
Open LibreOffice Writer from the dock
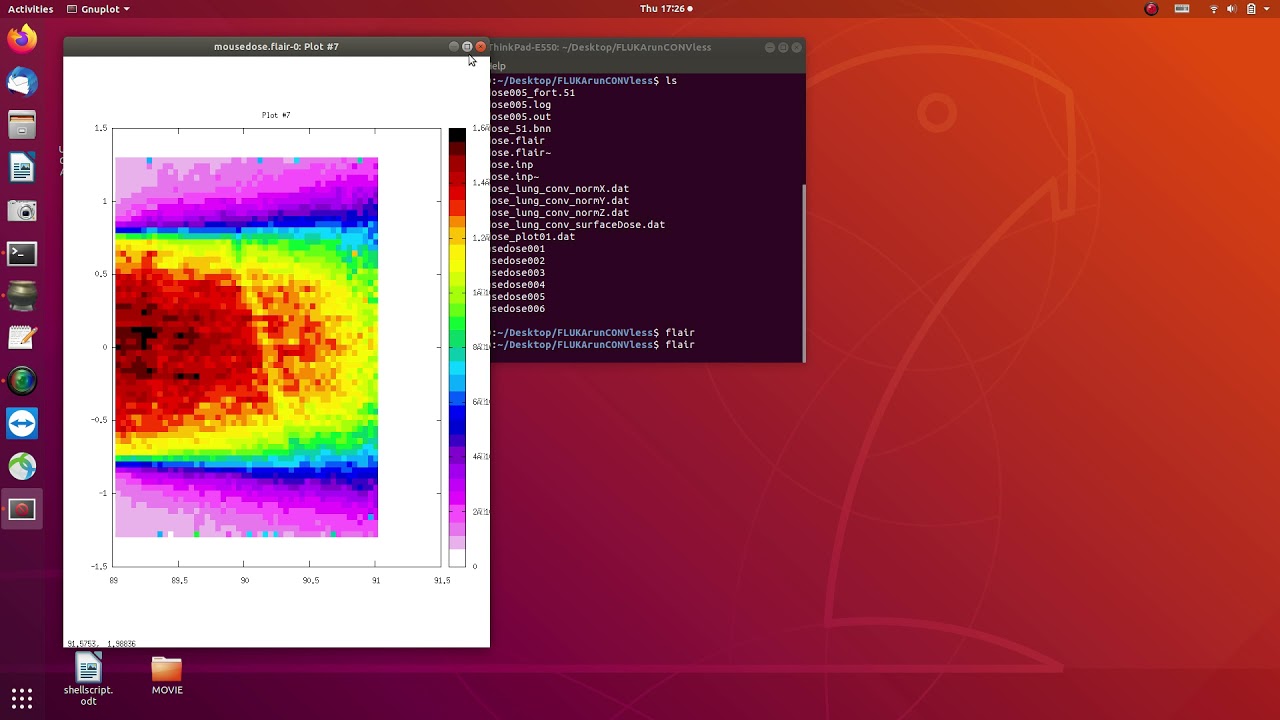point(22,168)
